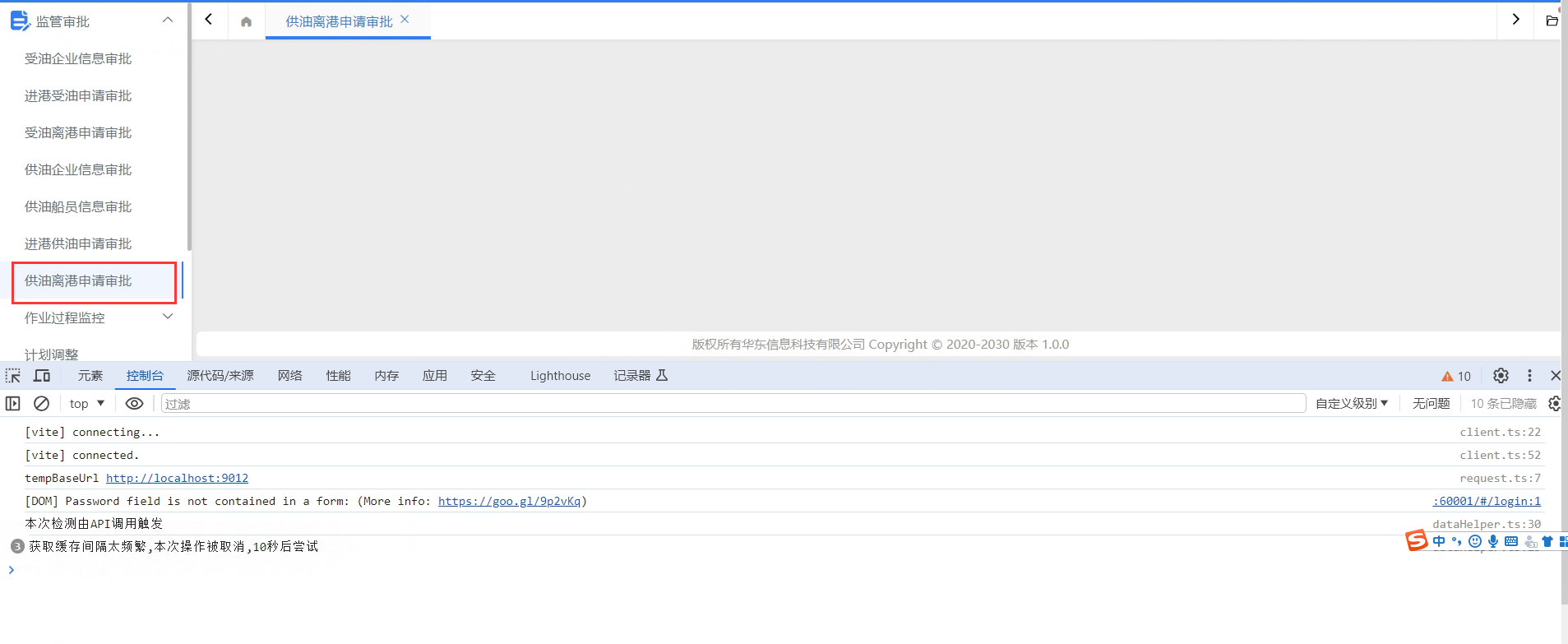This screenshot has height=644, width=1568.
Task: Open the top JavaScript context dropdown
Action: pos(87,404)
